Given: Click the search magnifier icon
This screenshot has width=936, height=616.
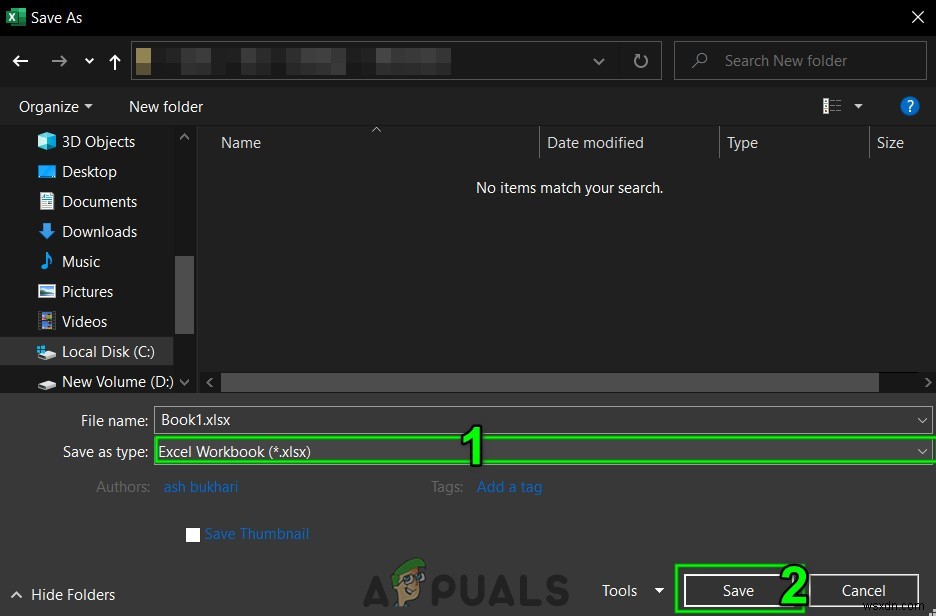Looking at the screenshot, I should click(700, 60).
